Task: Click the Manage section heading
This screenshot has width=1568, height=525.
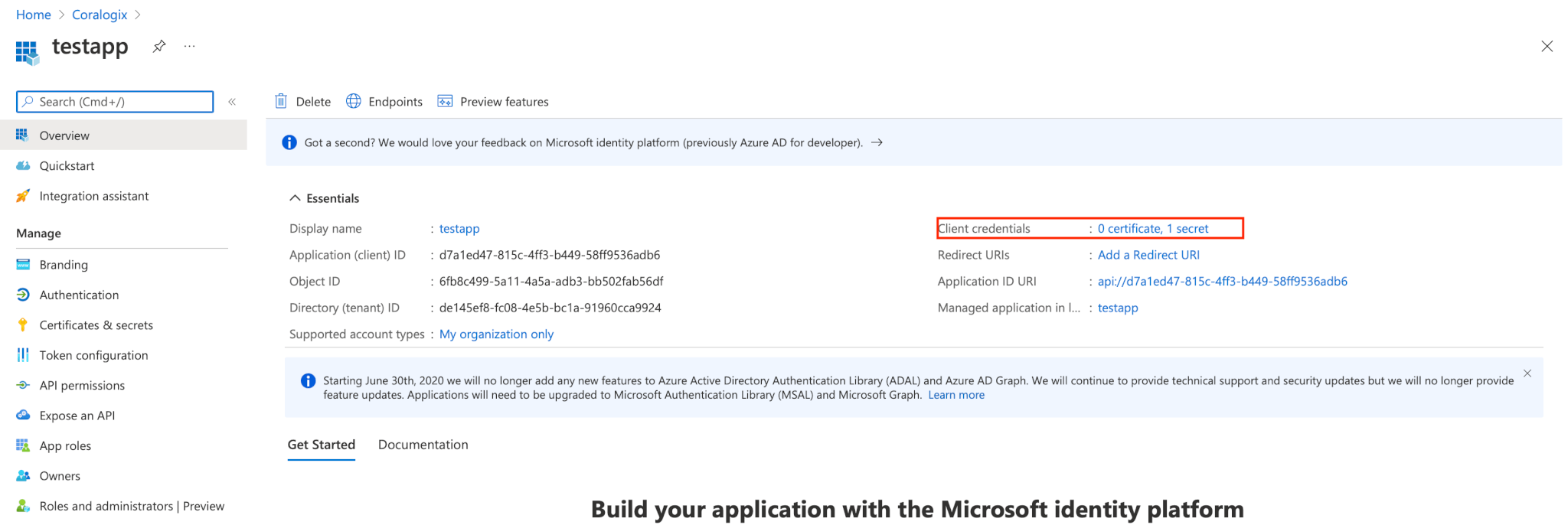Action: click(38, 233)
